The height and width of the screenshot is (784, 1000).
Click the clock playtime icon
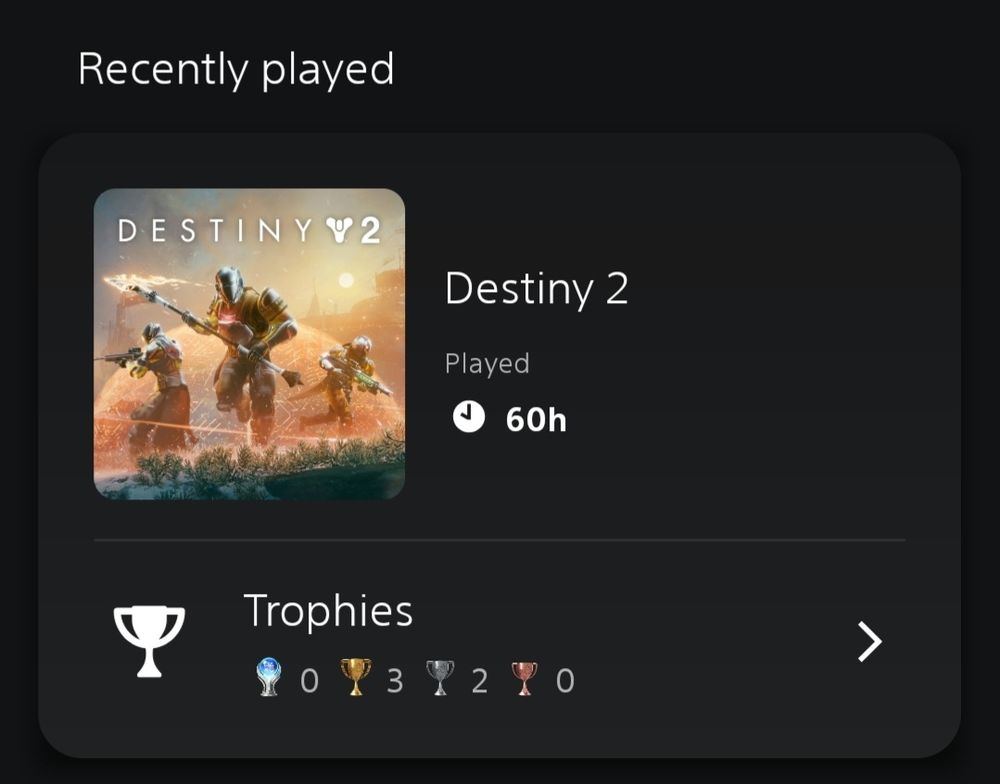(x=469, y=417)
